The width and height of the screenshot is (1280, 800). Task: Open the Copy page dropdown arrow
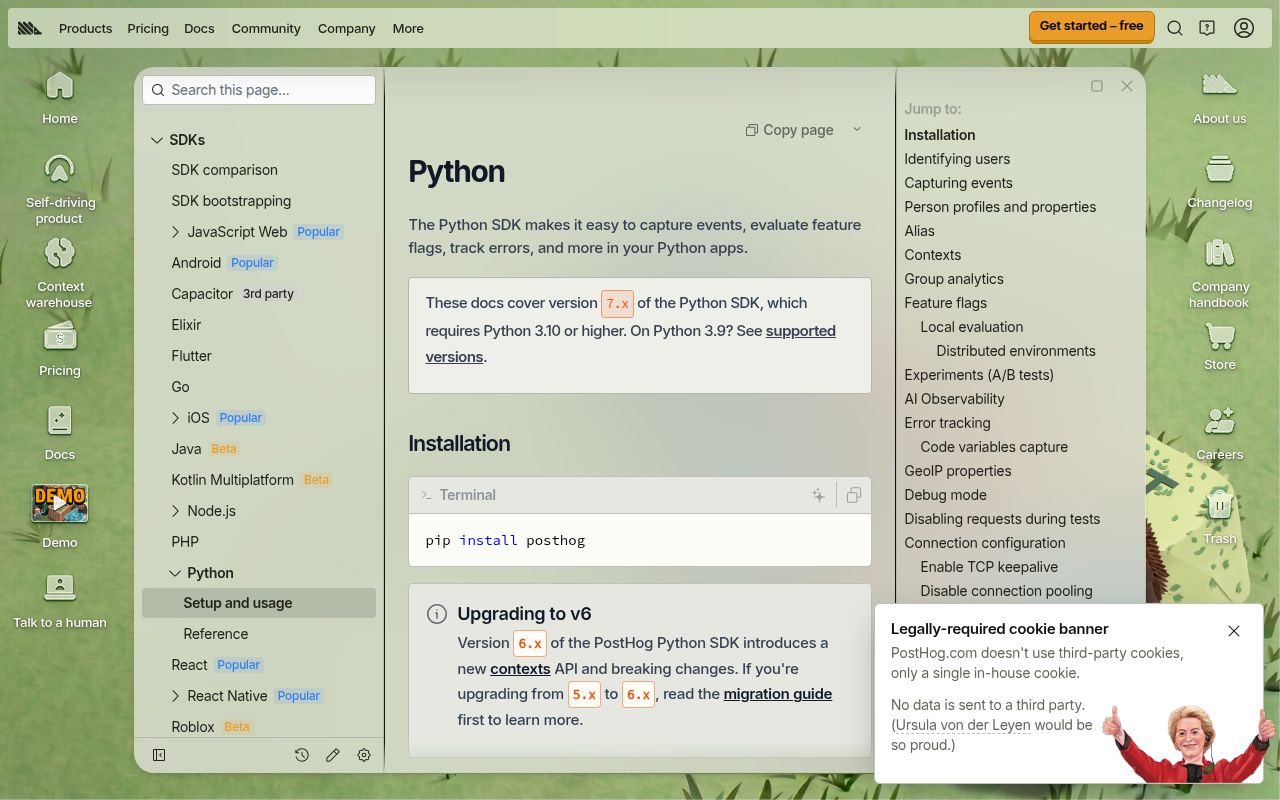[857, 129]
